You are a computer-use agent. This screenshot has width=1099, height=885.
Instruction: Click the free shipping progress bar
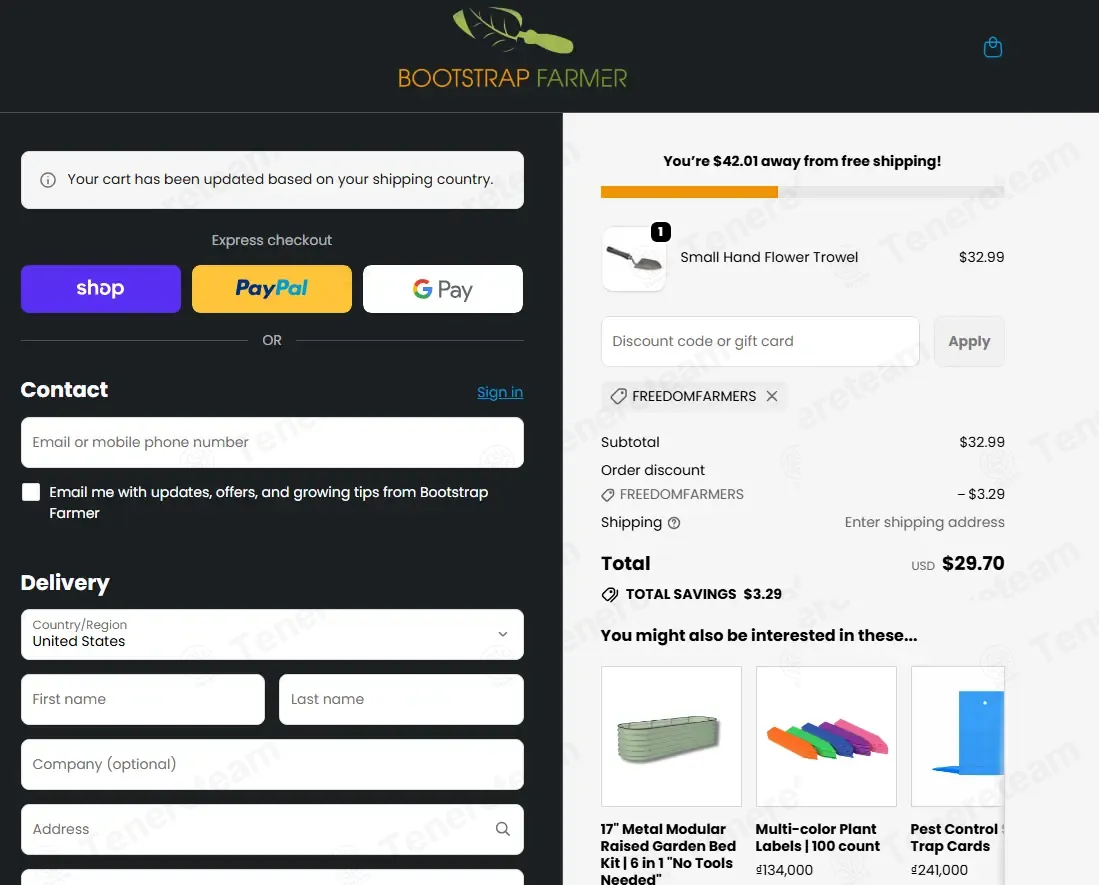(802, 192)
